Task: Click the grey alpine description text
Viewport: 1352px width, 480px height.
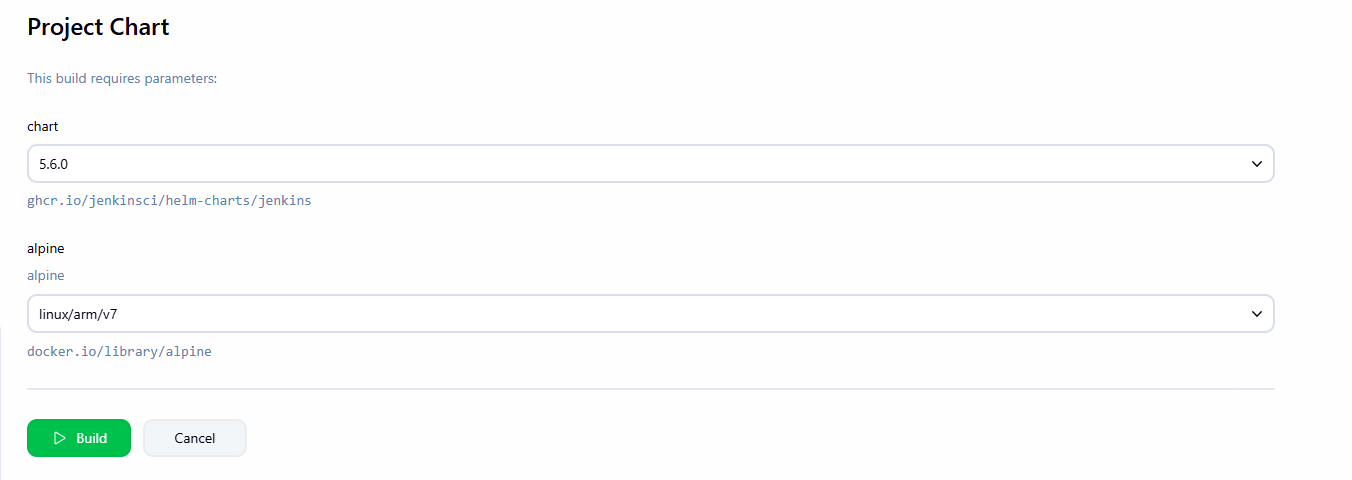Action: (46, 275)
